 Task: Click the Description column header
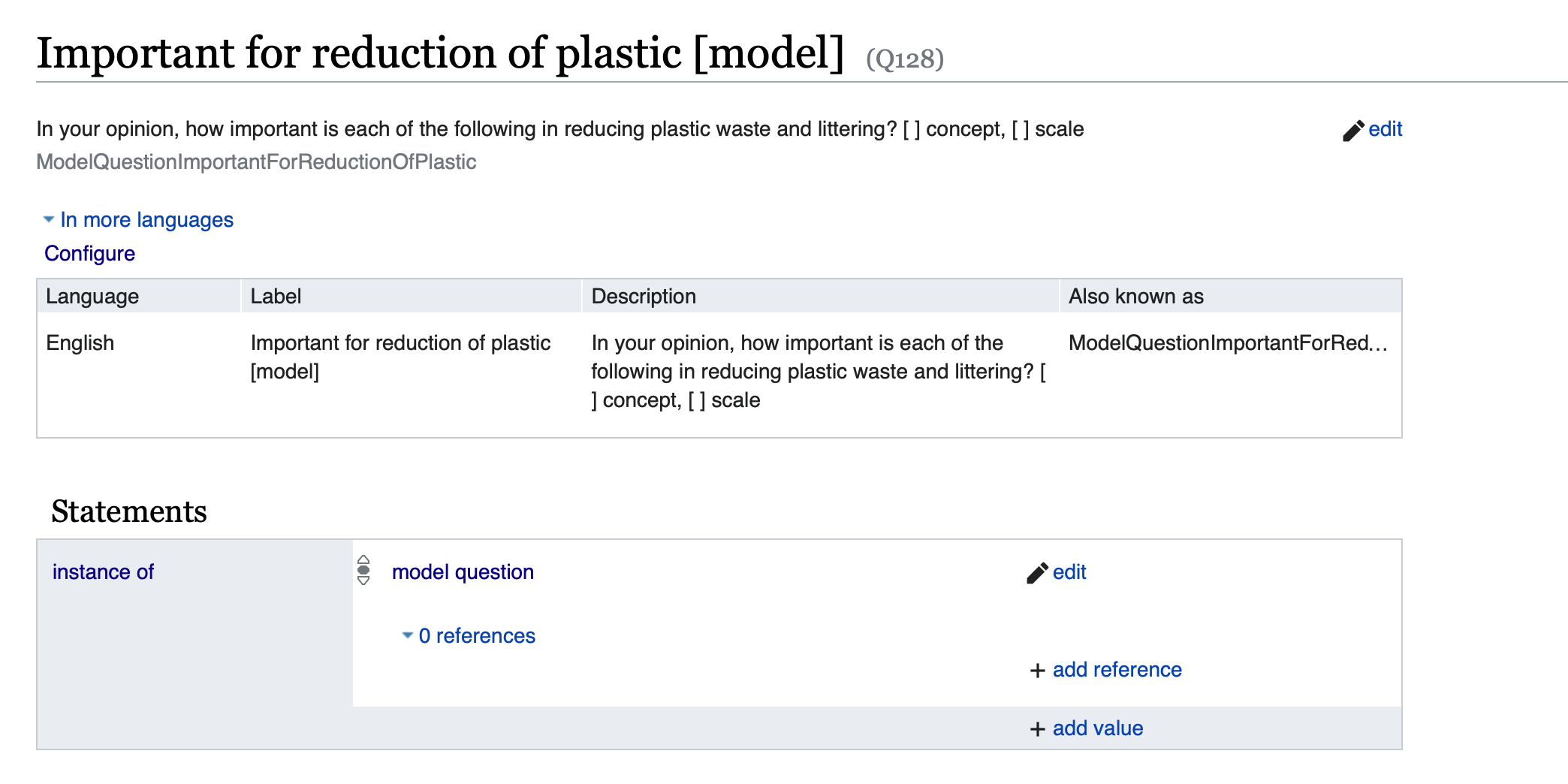pos(644,297)
